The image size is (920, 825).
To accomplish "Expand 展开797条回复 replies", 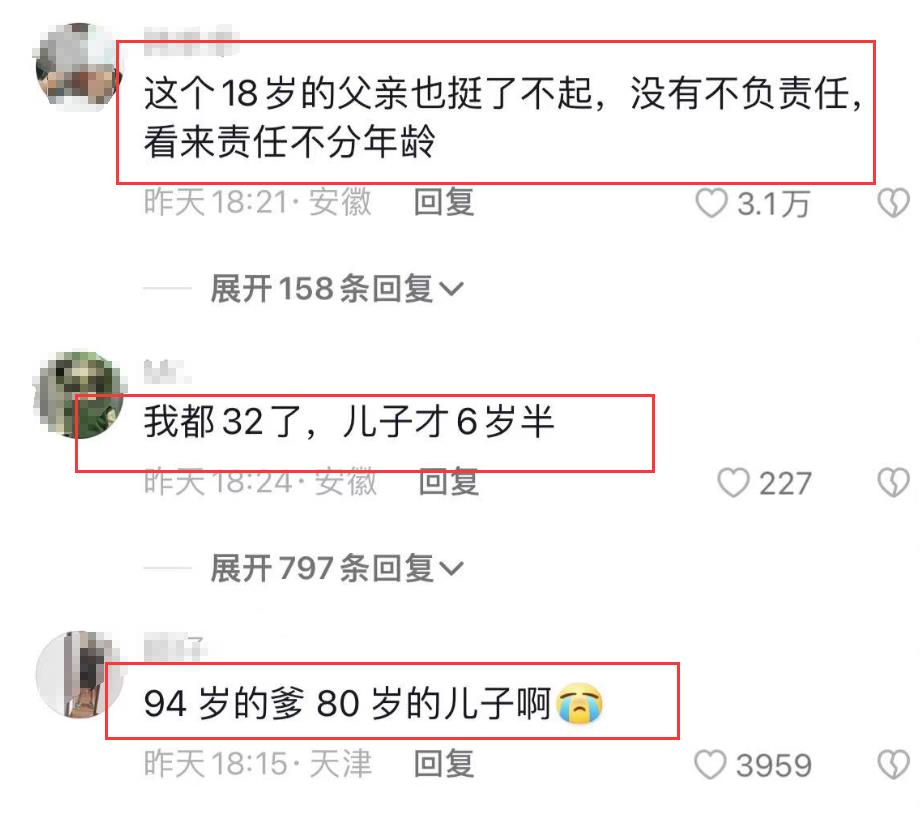I will pos(337,568).
